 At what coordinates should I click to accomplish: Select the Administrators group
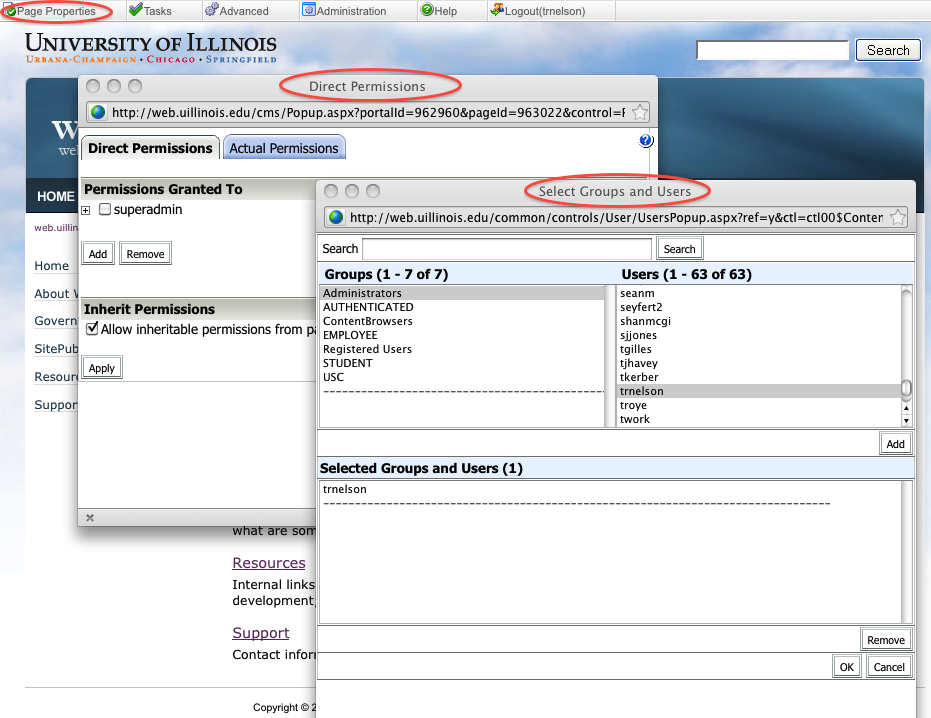pos(462,293)
